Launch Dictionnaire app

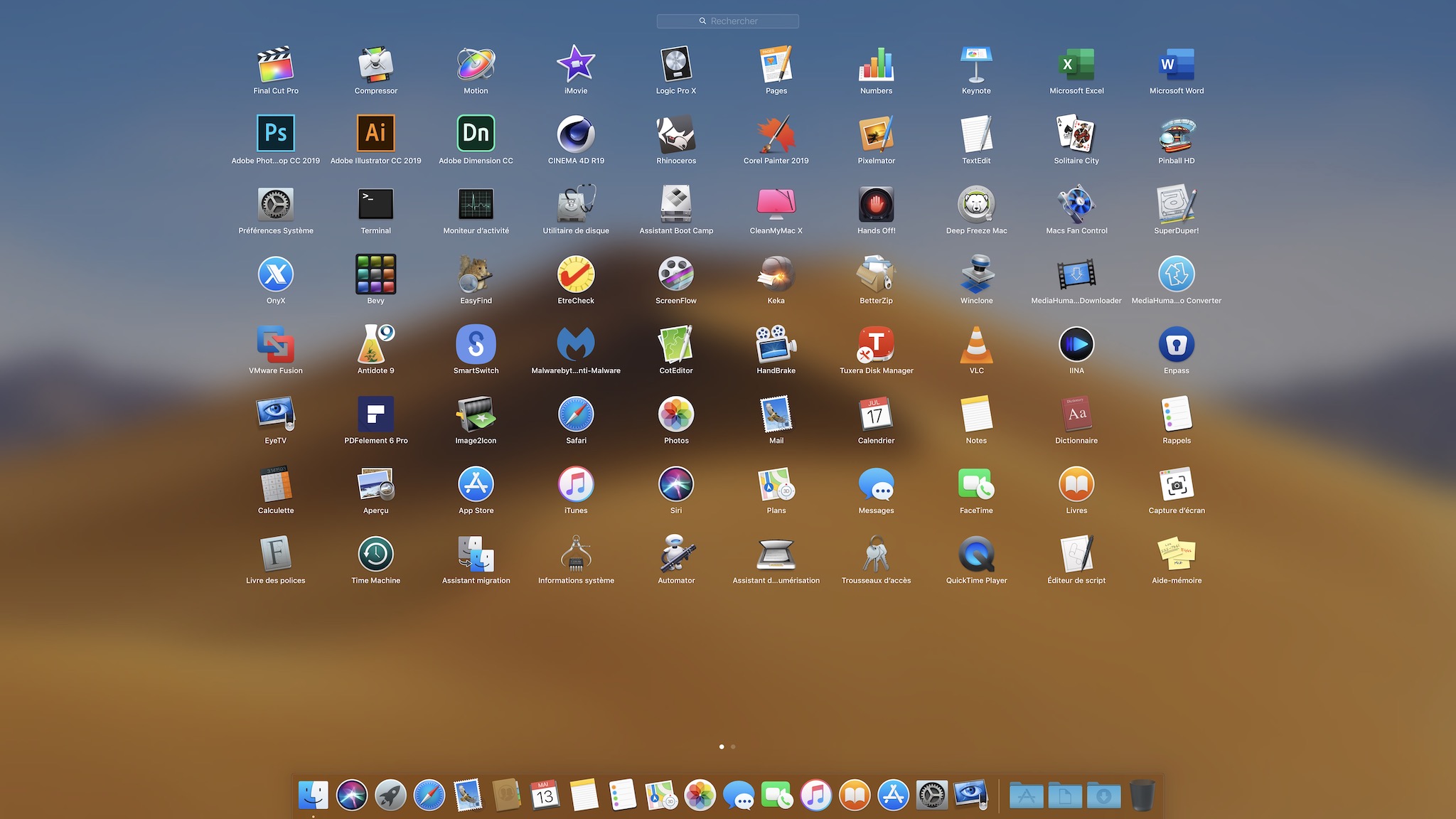click(x=1076, y=414)
